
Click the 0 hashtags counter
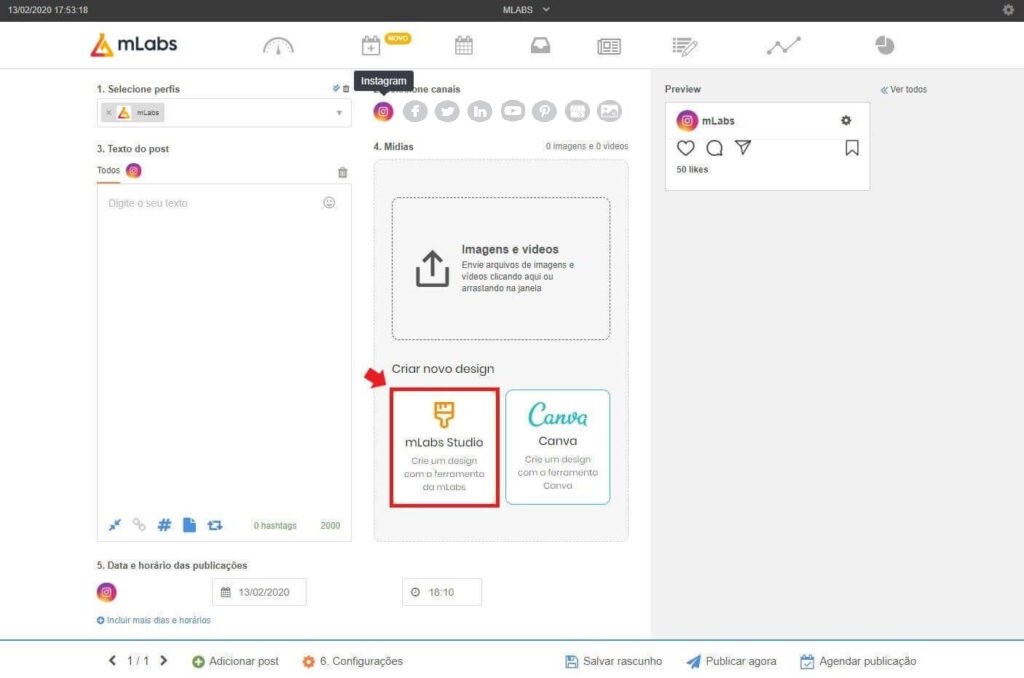tap(275, 526)
